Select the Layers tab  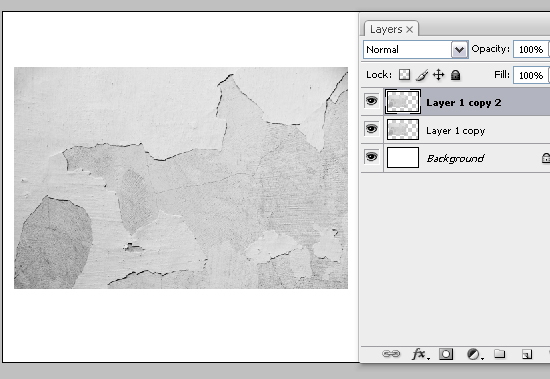point(386,29)
